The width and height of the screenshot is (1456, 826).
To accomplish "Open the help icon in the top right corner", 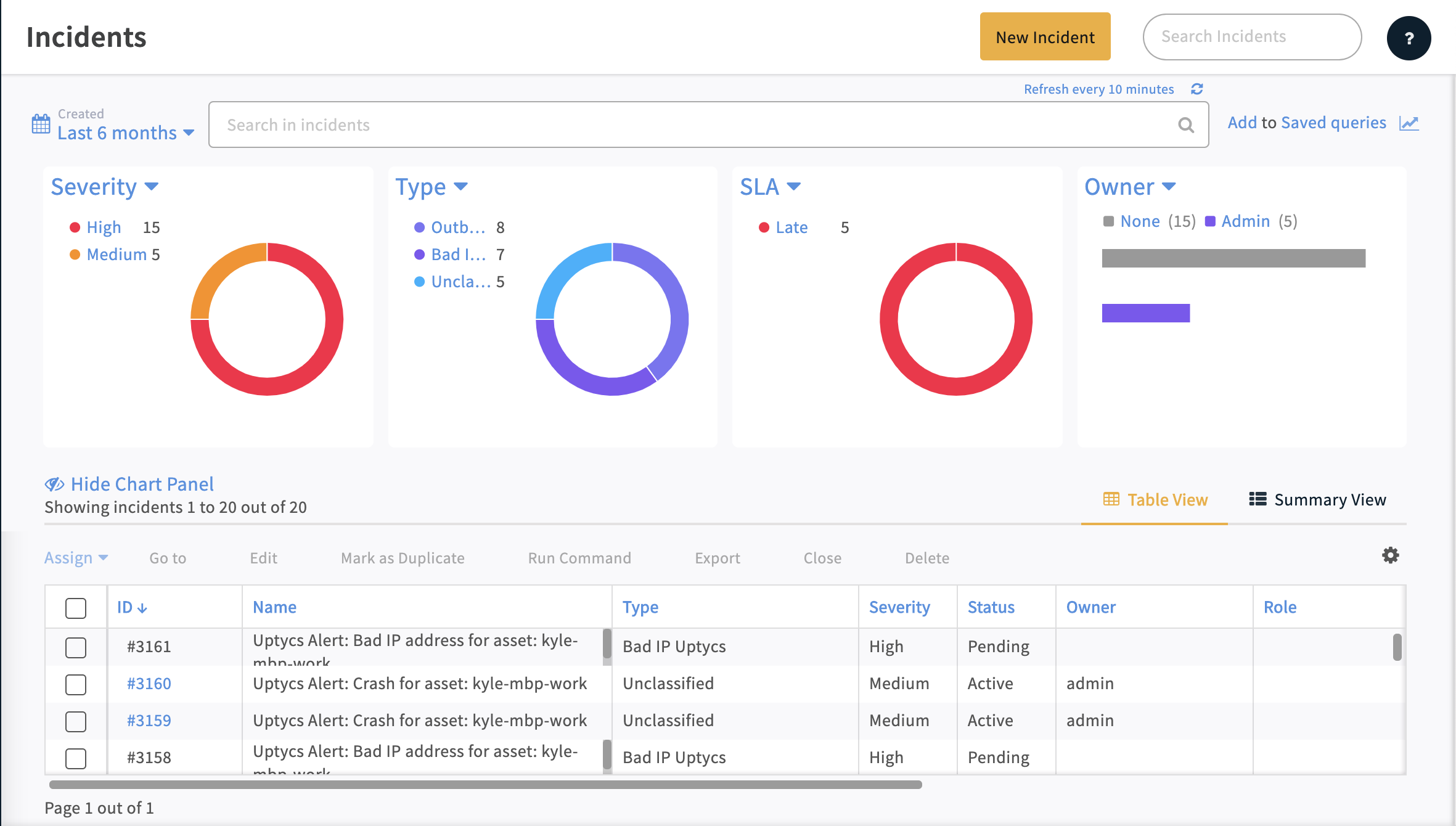I will 1409,38.
